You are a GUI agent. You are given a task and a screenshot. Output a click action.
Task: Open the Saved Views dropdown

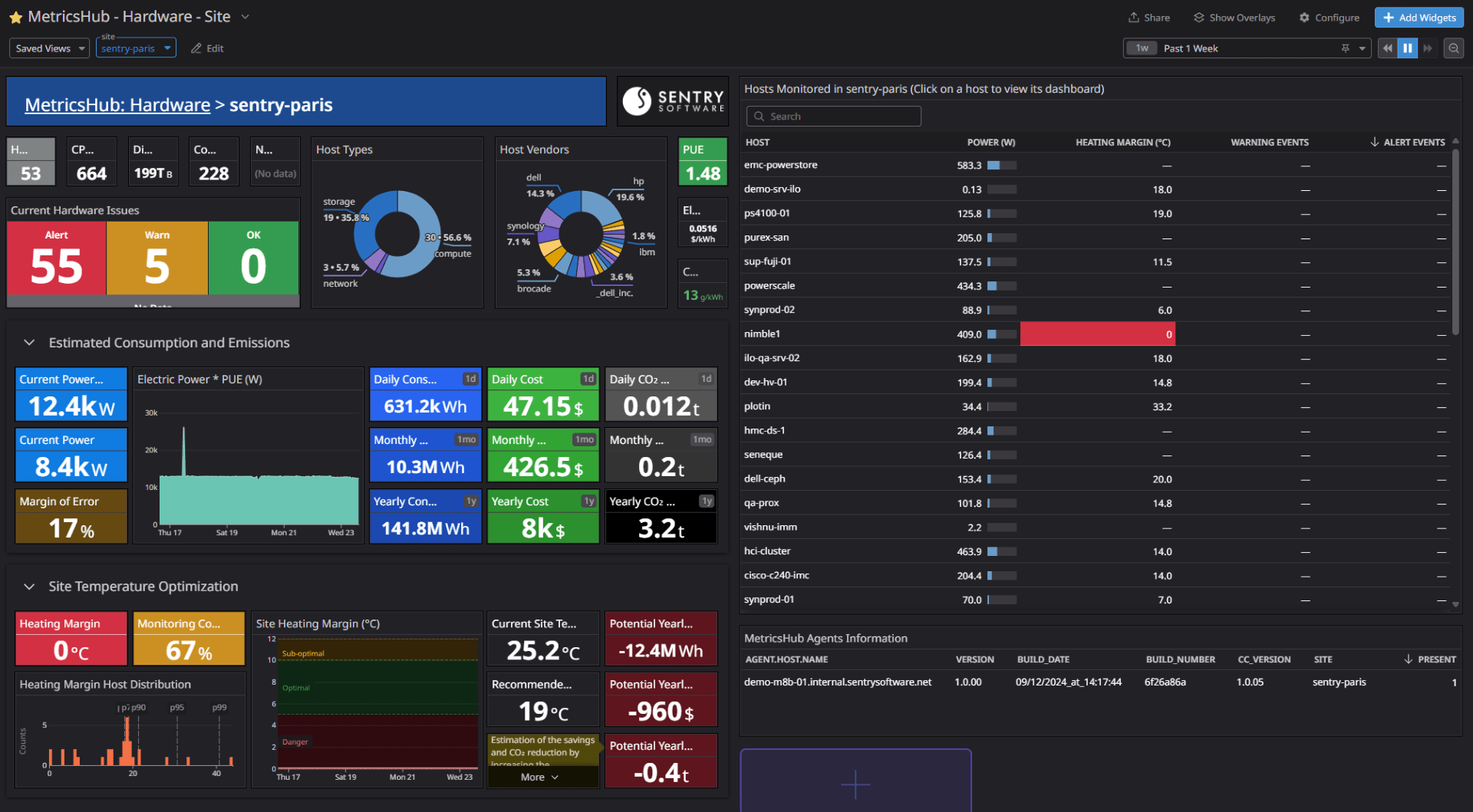tap(51, 48)
